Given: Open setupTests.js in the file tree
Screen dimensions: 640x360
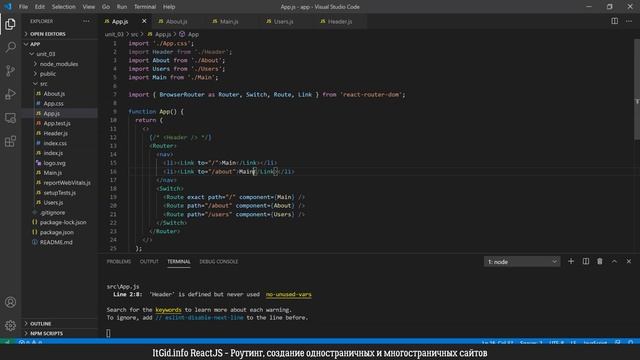Looking at the screenshot, I should point(60,193).
